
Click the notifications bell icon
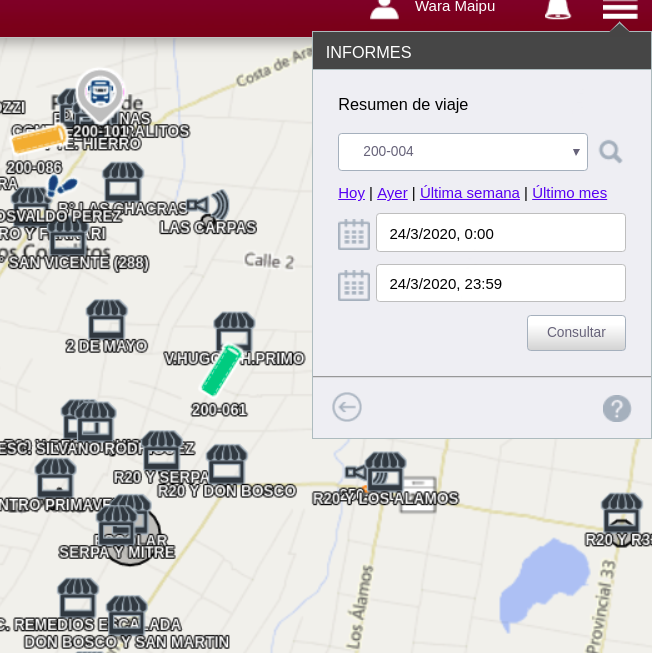[557, 9]
